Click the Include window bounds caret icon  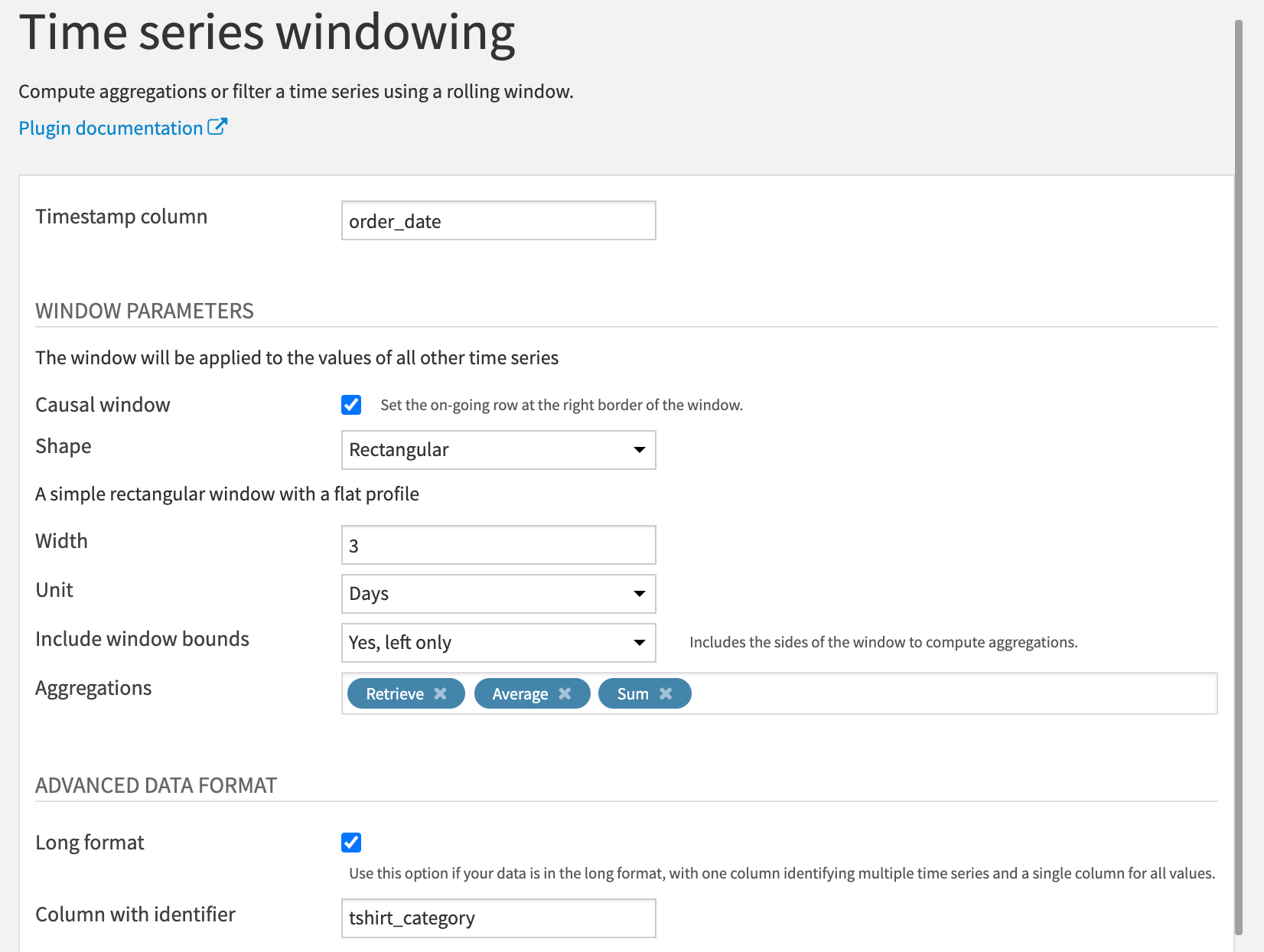tap(639, 643)
